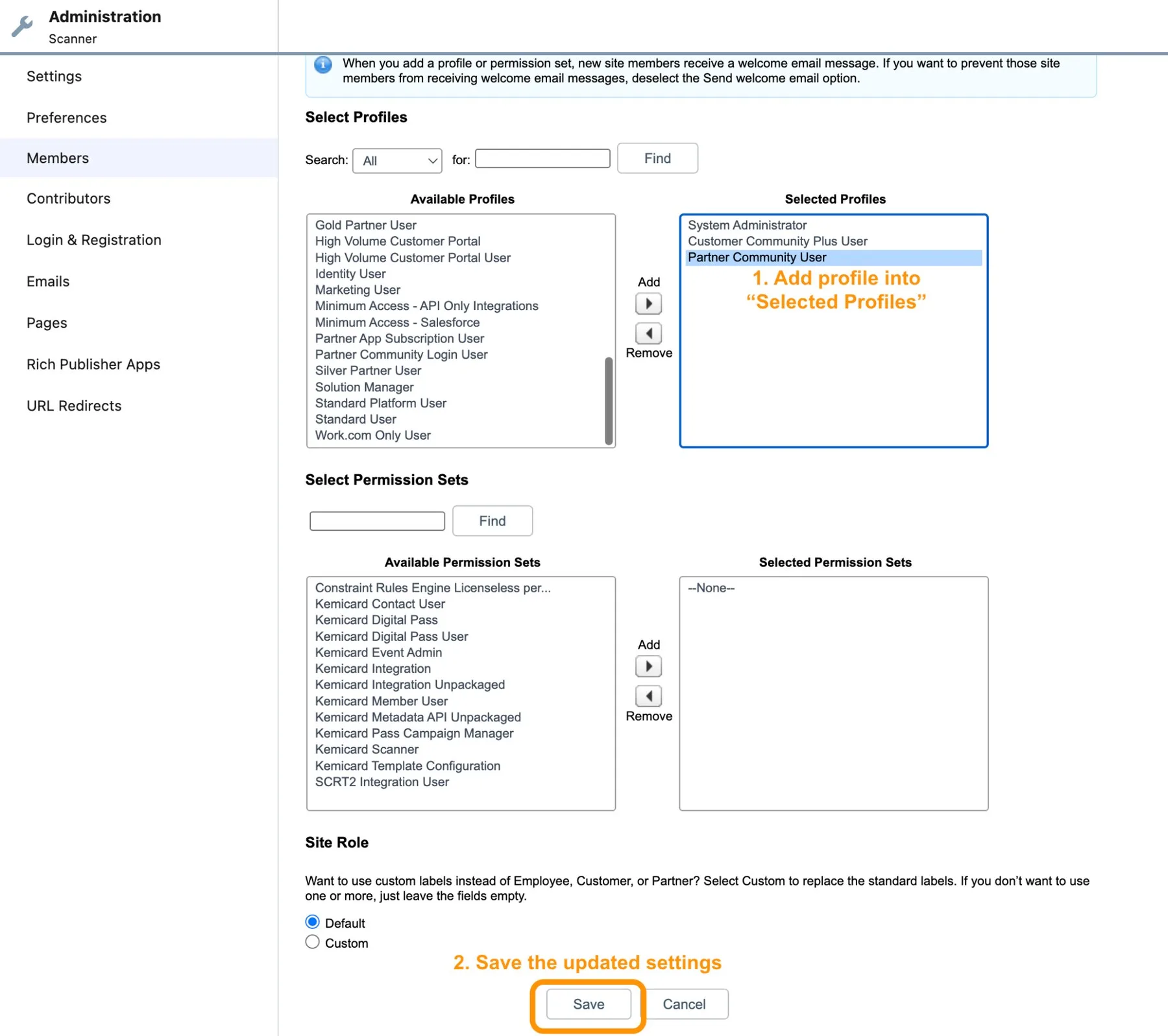The image size is (1168, 1036).
Task: Select 'Standard User' in Available Profiles
Action: pyautogui.click(x=356, y=420)
